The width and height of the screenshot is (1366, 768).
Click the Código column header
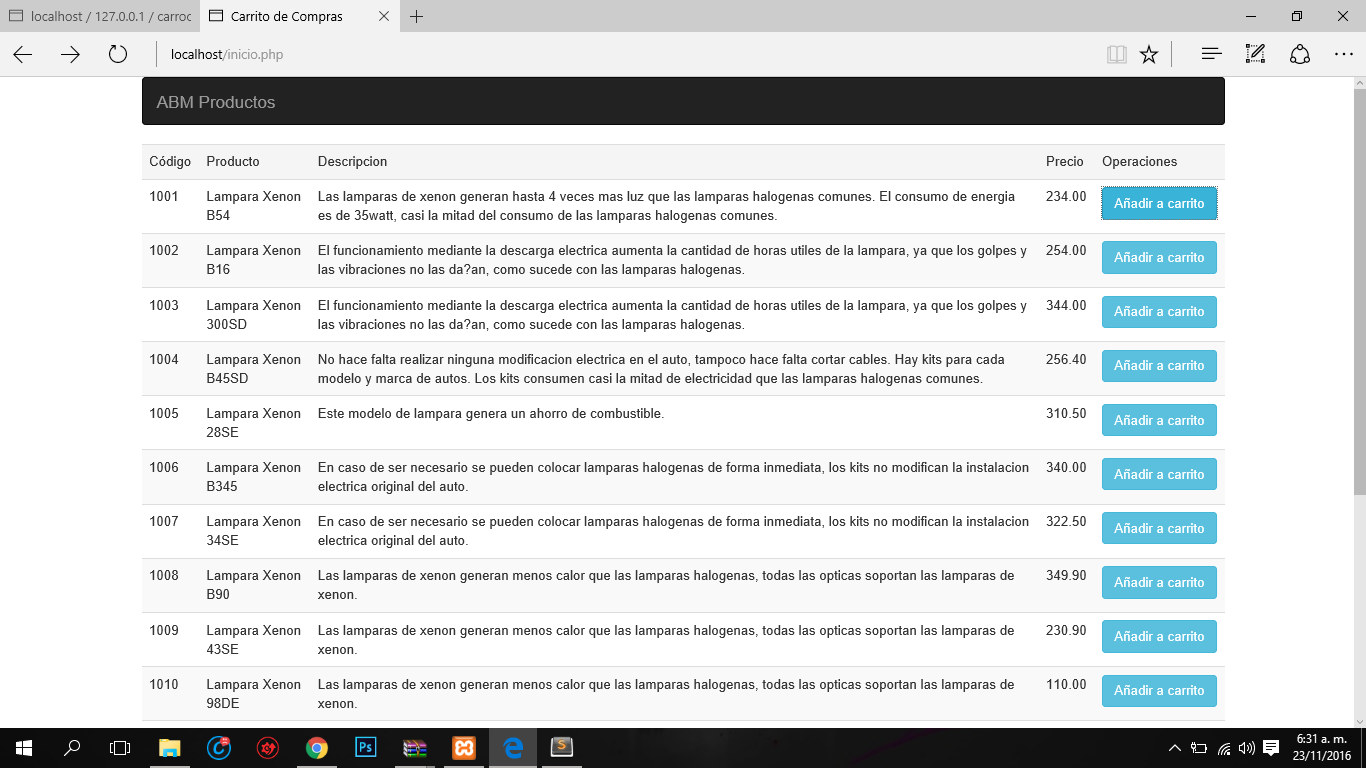[170, 161]
